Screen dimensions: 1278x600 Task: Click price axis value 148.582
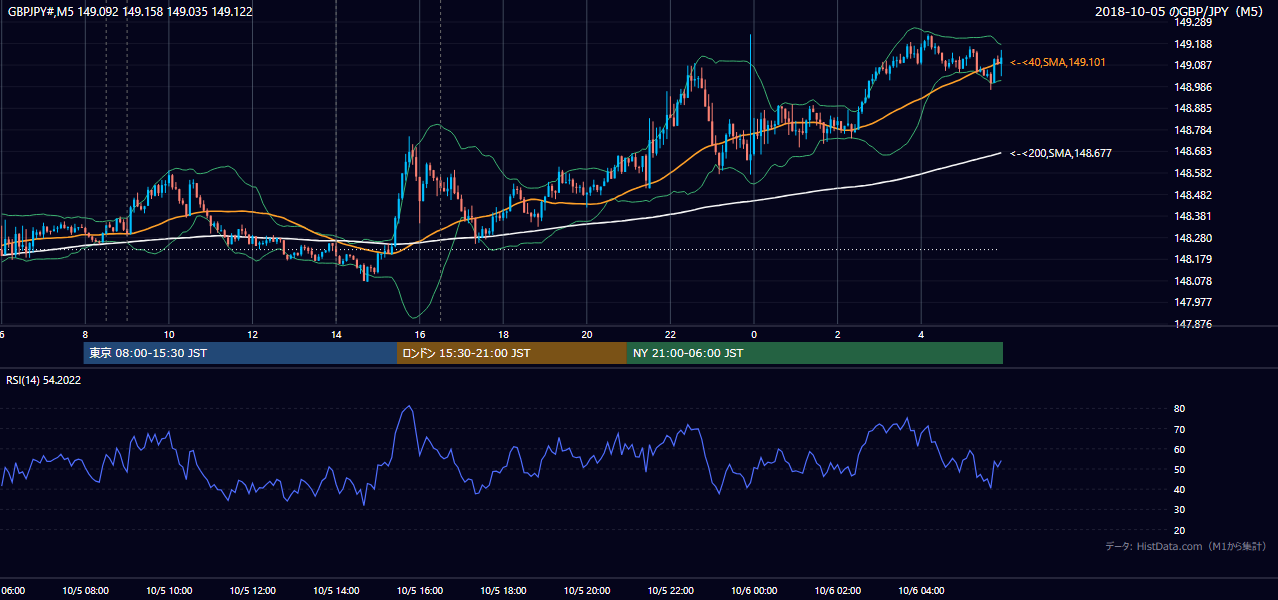click(x=1191, y=173)
